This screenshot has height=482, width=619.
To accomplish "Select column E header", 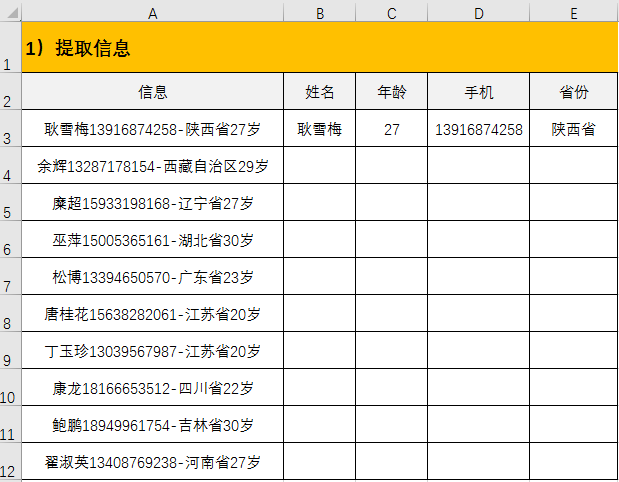I will click(574, 13).
